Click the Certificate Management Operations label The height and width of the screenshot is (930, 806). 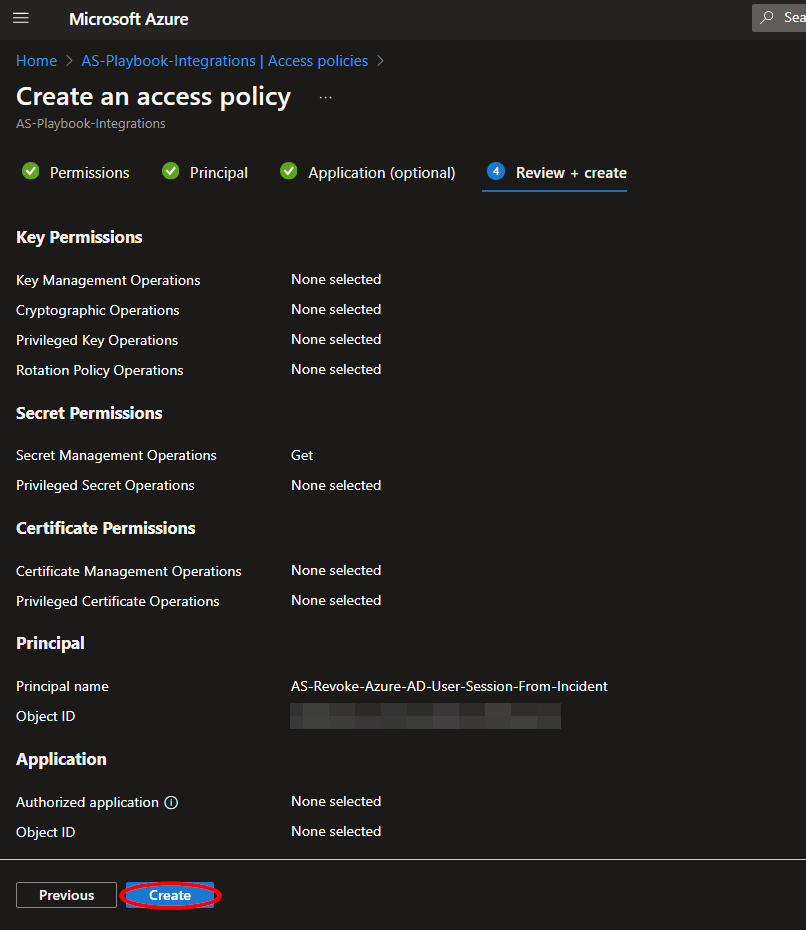[x=129, y=571]
